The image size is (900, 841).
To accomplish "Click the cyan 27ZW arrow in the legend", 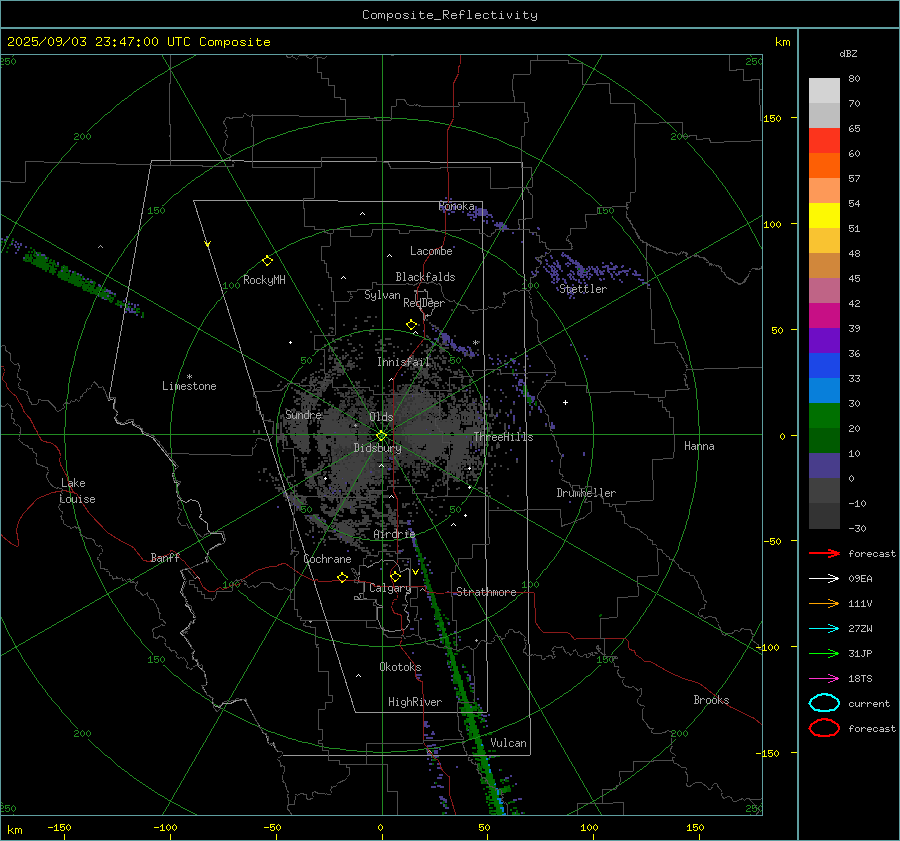I will [824, 628].
